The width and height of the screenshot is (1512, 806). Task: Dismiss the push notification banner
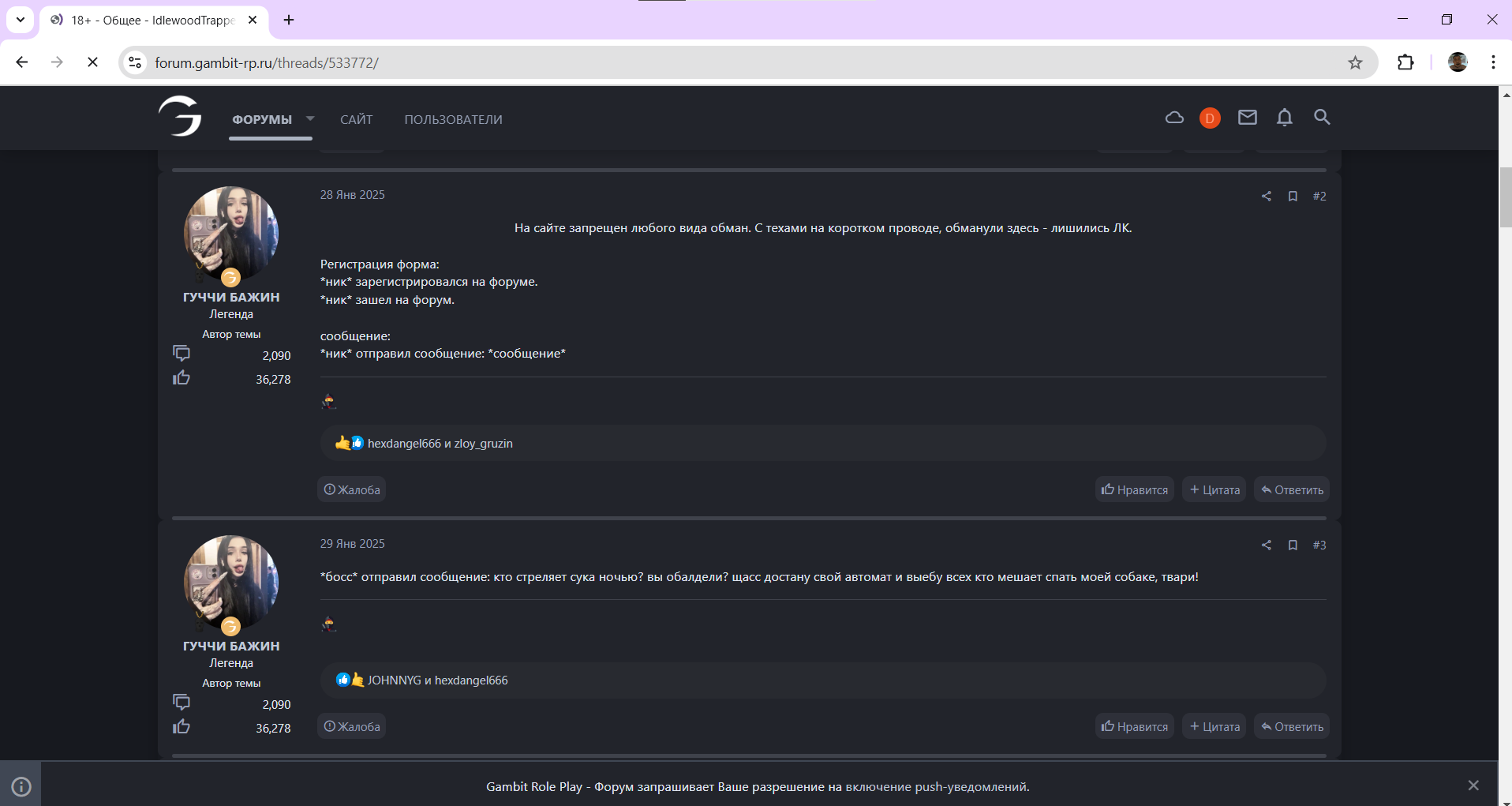click(1473, 785)
